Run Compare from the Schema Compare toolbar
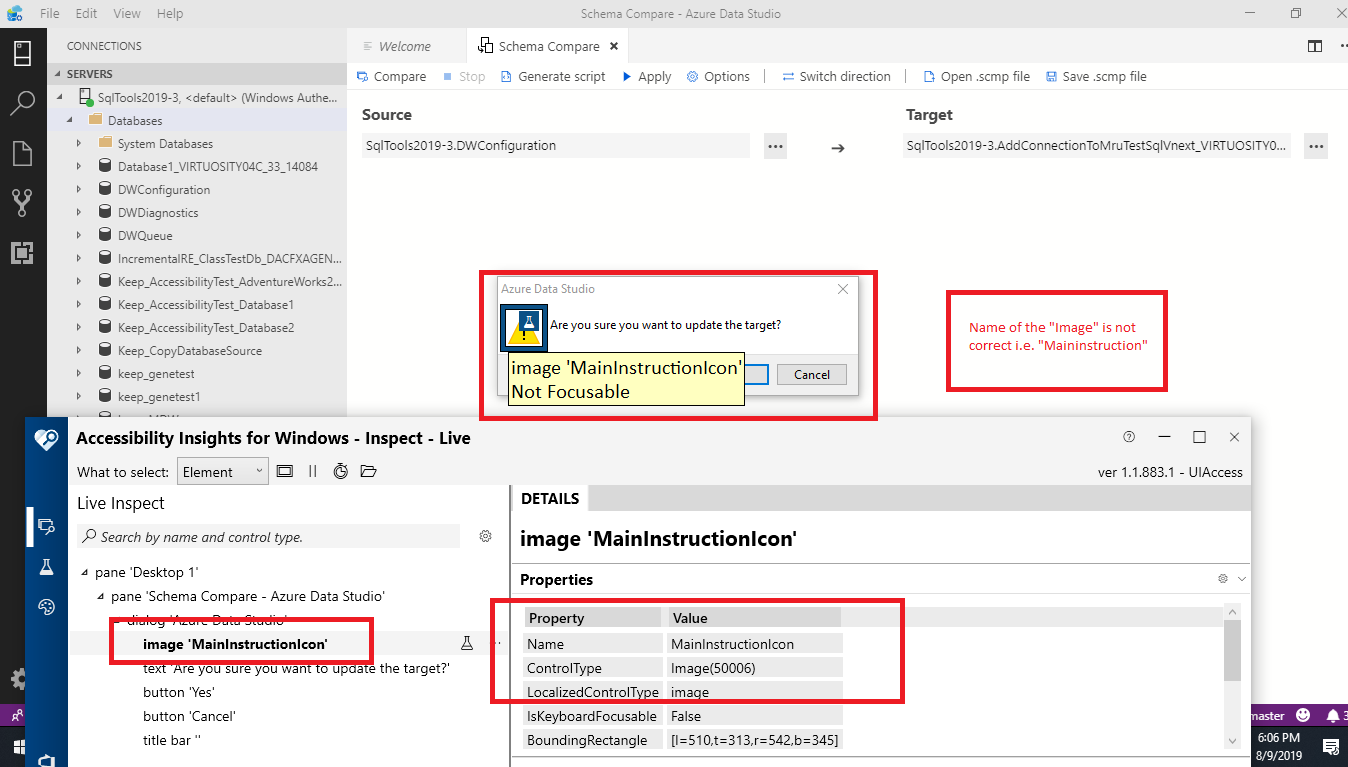 click(391, 75)
